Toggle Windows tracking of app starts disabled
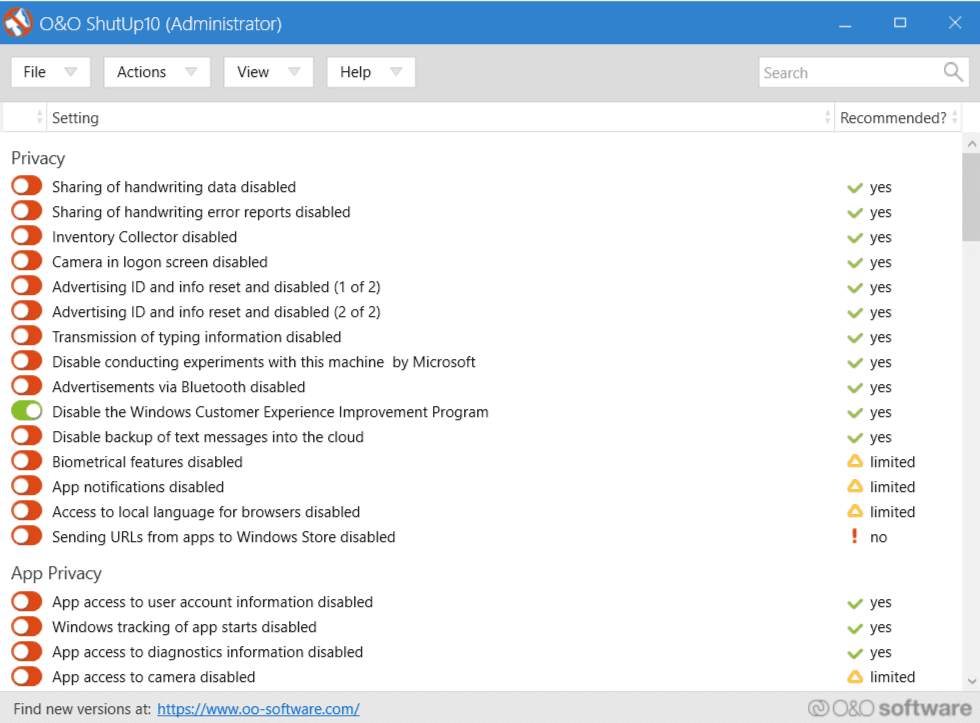Image resolution: width=980 pixels, height=723 pixels. pos(26,626)
